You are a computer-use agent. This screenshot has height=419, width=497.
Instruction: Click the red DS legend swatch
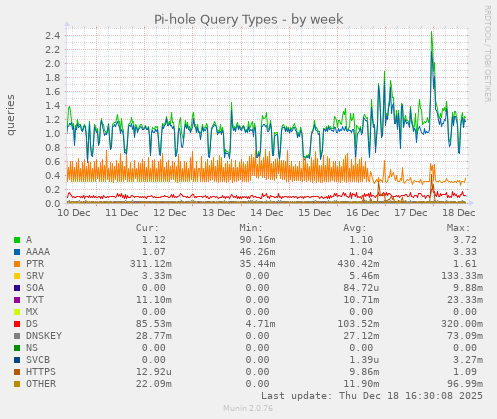coord(17,324)
